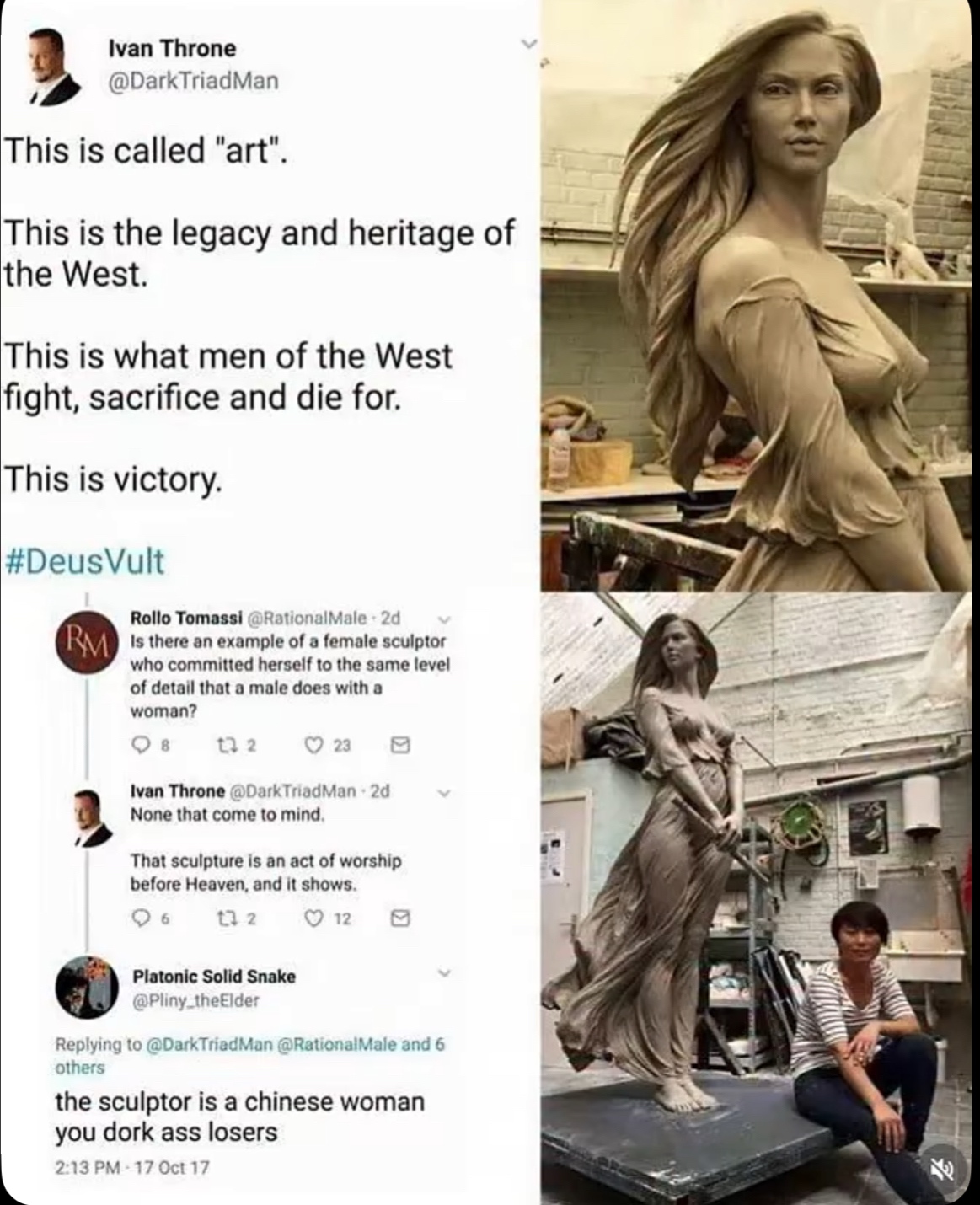Send Rollo Tomassi's tweet via direct message

tap(401, 745)
